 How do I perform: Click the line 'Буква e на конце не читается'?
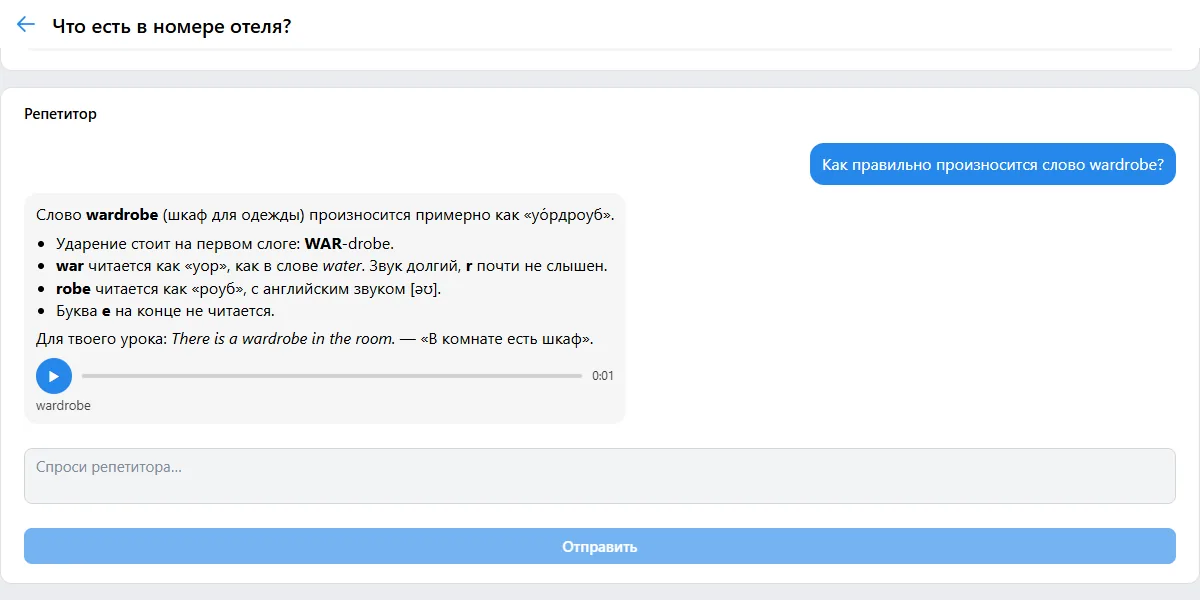pyautogui.click(x=165, y=311)
